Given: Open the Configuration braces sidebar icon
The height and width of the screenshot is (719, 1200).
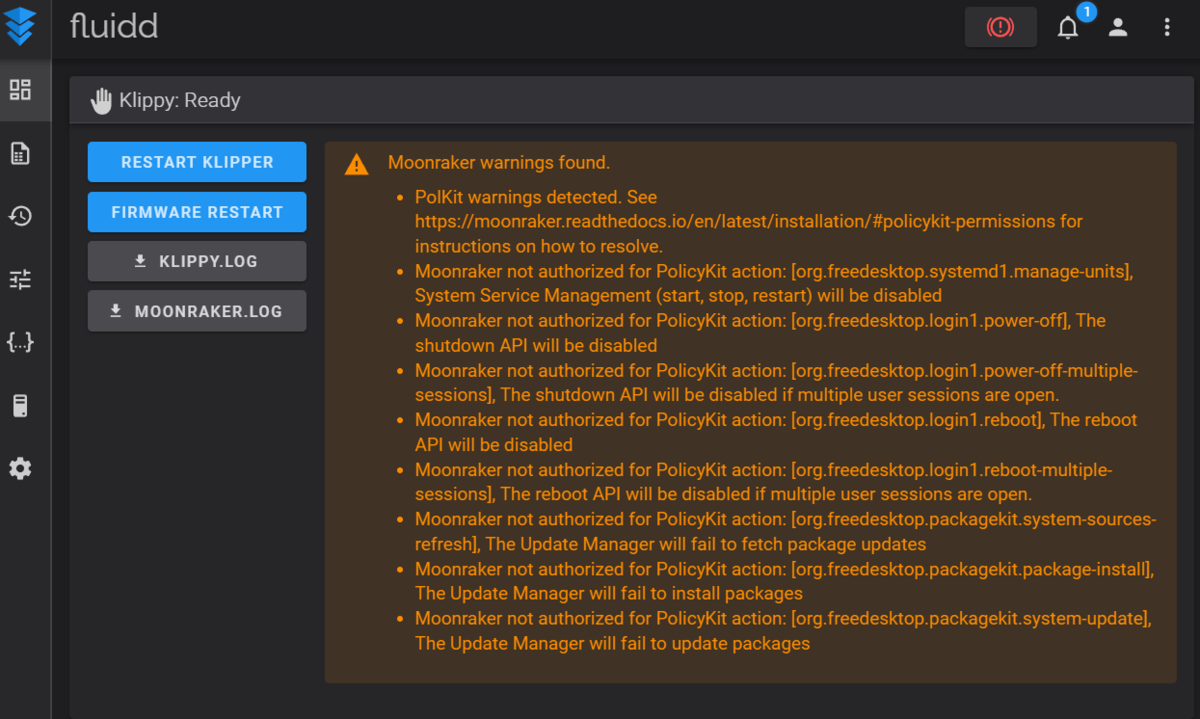Looking at the screenshot, I should [x=20, y=342].
